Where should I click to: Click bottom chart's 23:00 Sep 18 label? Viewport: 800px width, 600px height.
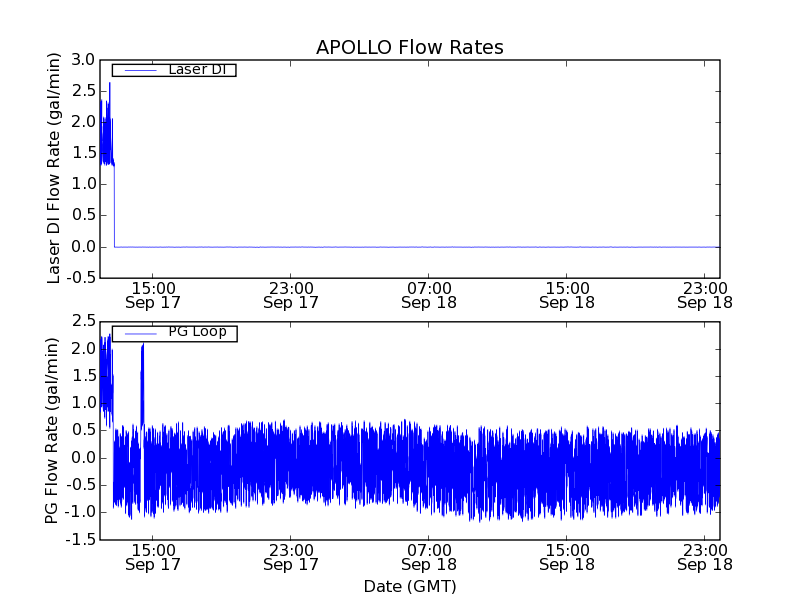(x=705, y=557)
